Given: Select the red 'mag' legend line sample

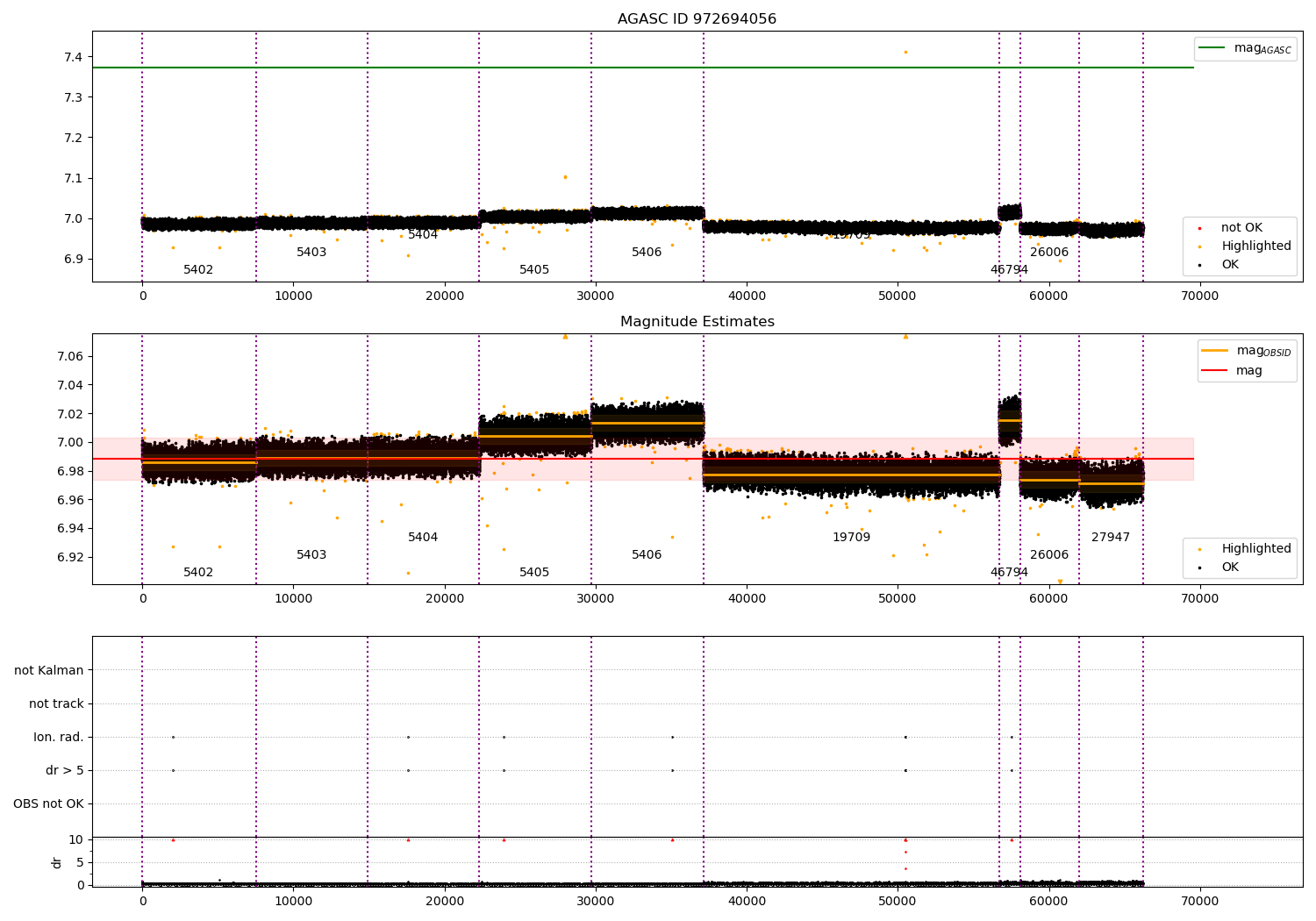Looking at the screenshot, I should [1215, 371].
